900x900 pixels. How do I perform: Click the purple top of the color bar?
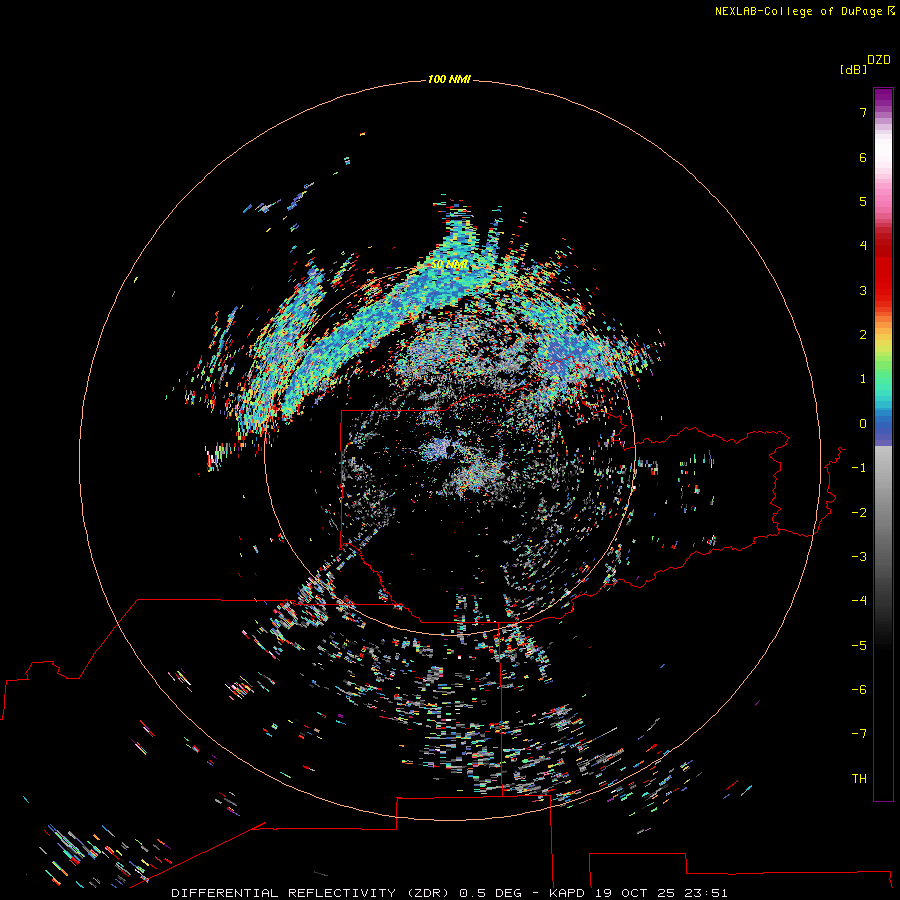(883, 98)
